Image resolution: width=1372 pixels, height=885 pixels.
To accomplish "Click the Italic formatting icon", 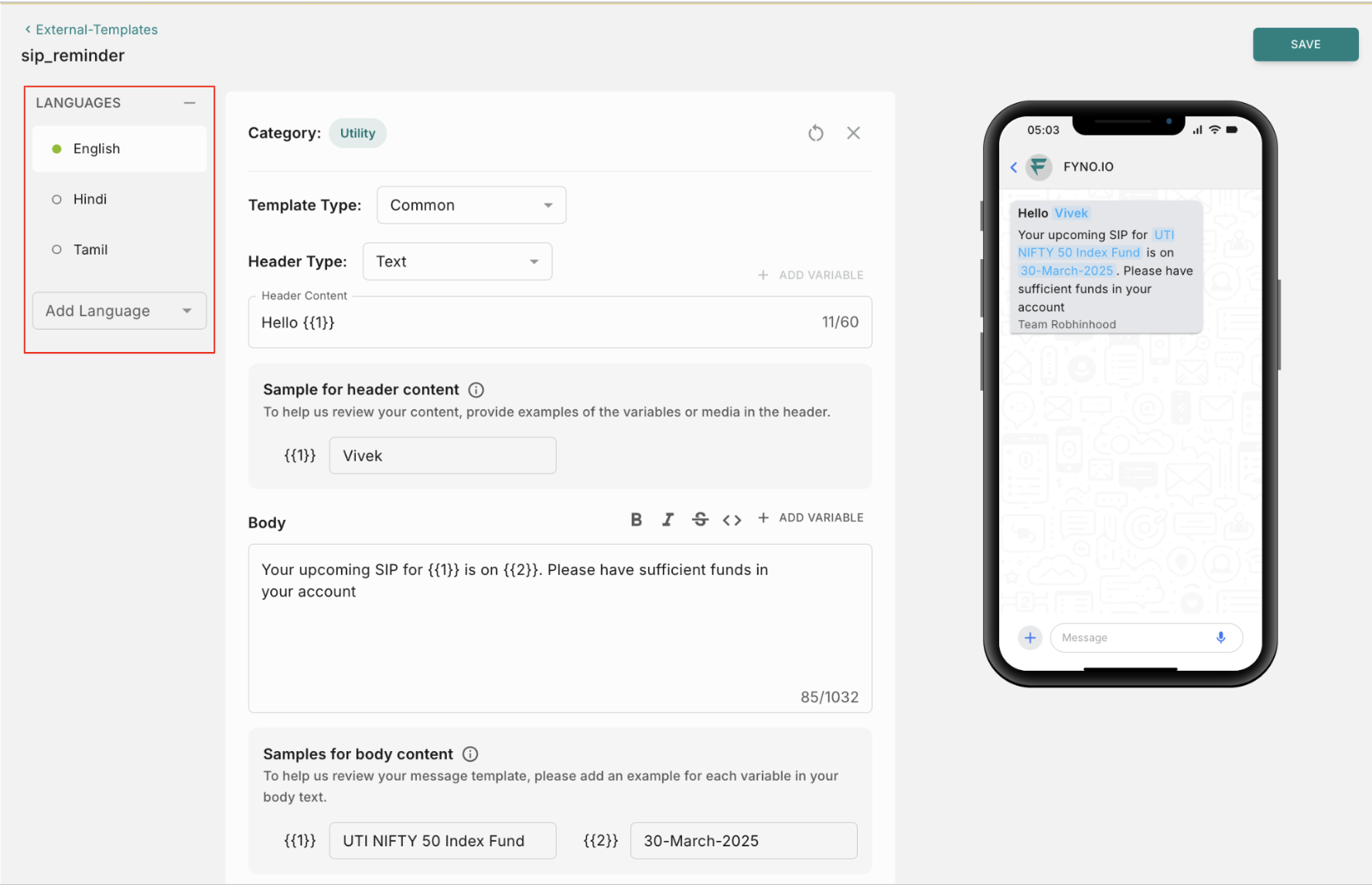I will point(667,519).
